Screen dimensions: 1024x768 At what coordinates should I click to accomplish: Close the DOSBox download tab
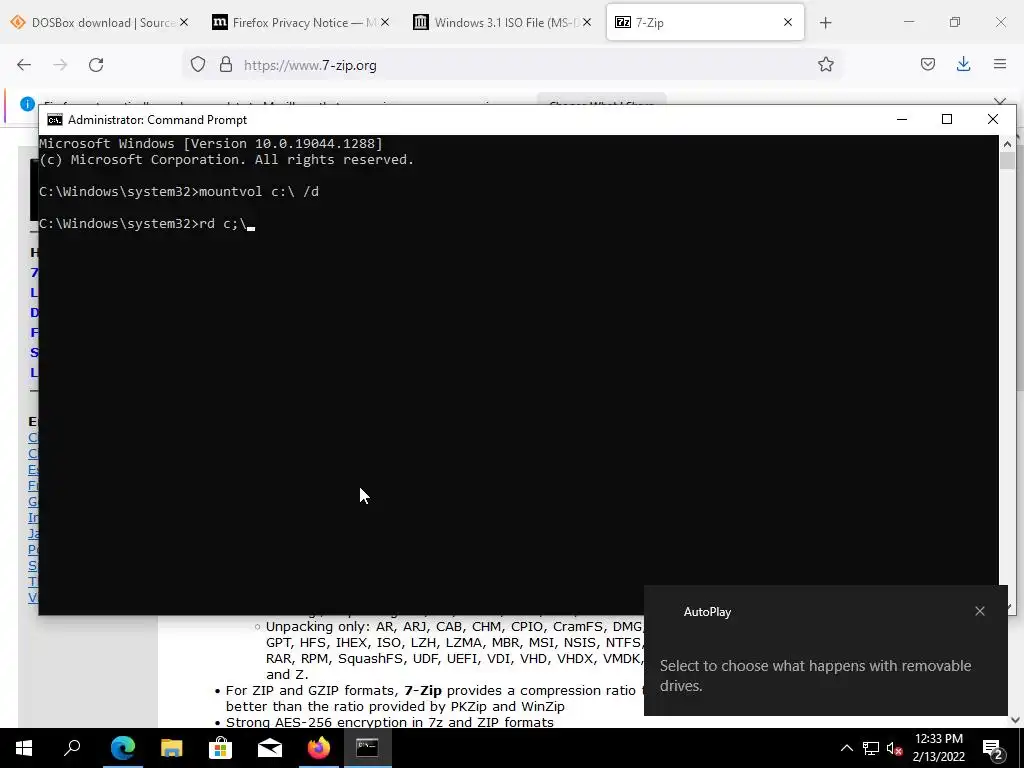184,22
